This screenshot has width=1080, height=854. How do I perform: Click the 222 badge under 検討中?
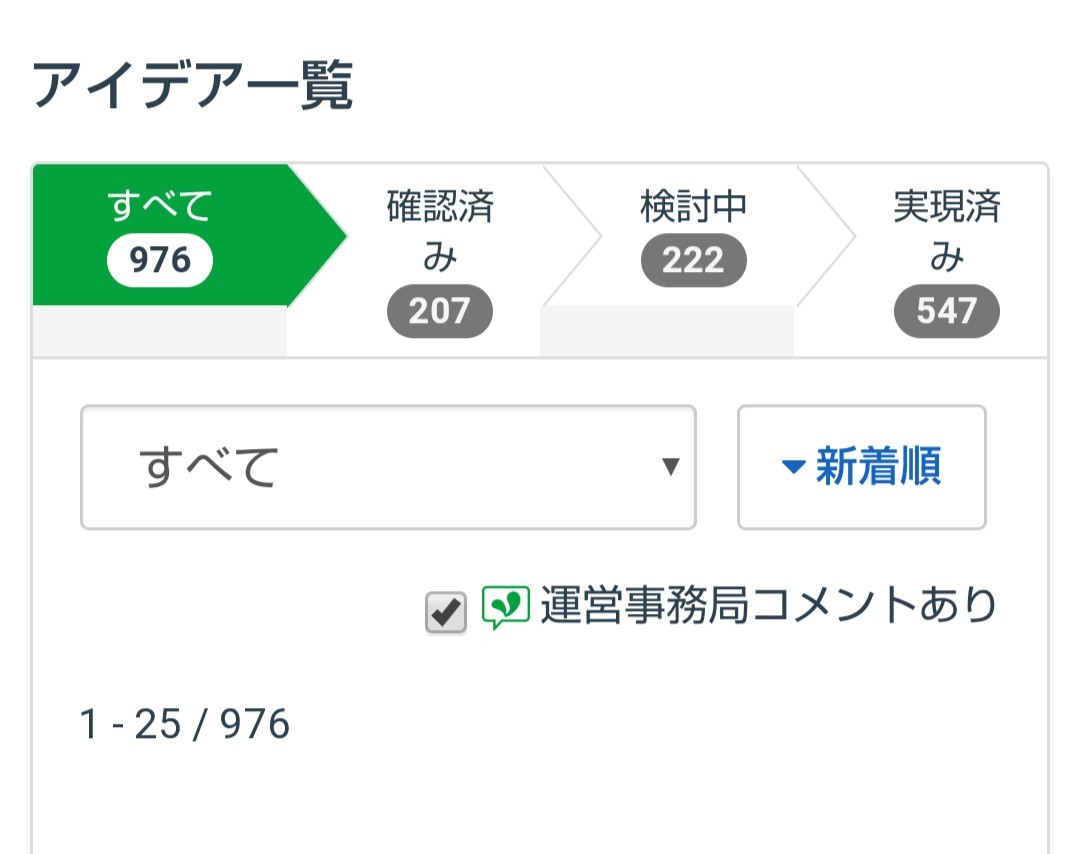click(693, 260)
